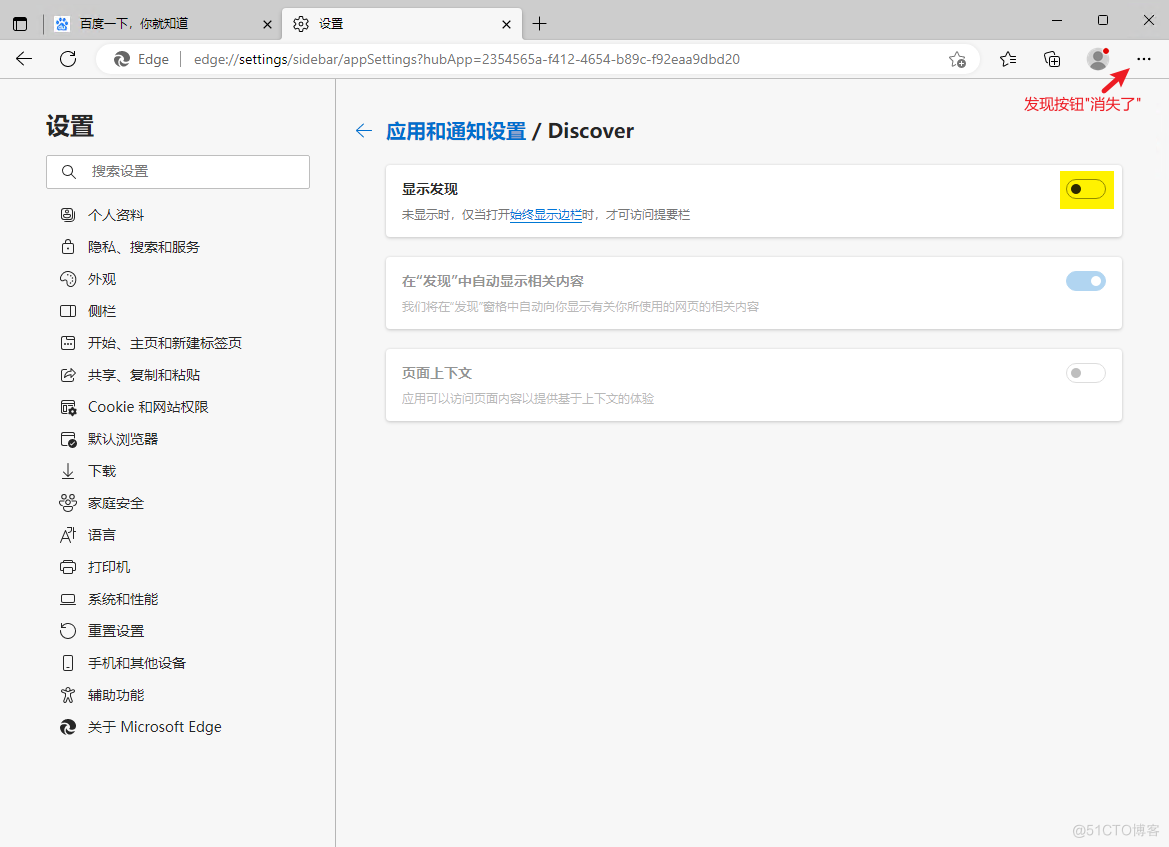The height and width of the screenshot is (847, 1169).
Task: Refresh the page with reload icon
Action: coord(68,59)
